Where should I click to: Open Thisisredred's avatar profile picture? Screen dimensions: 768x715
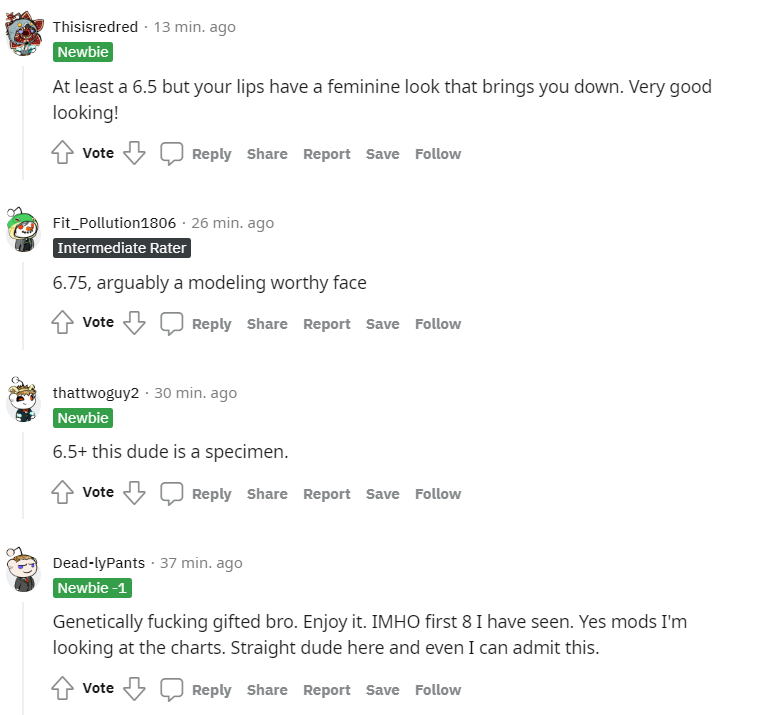(24, 33)
